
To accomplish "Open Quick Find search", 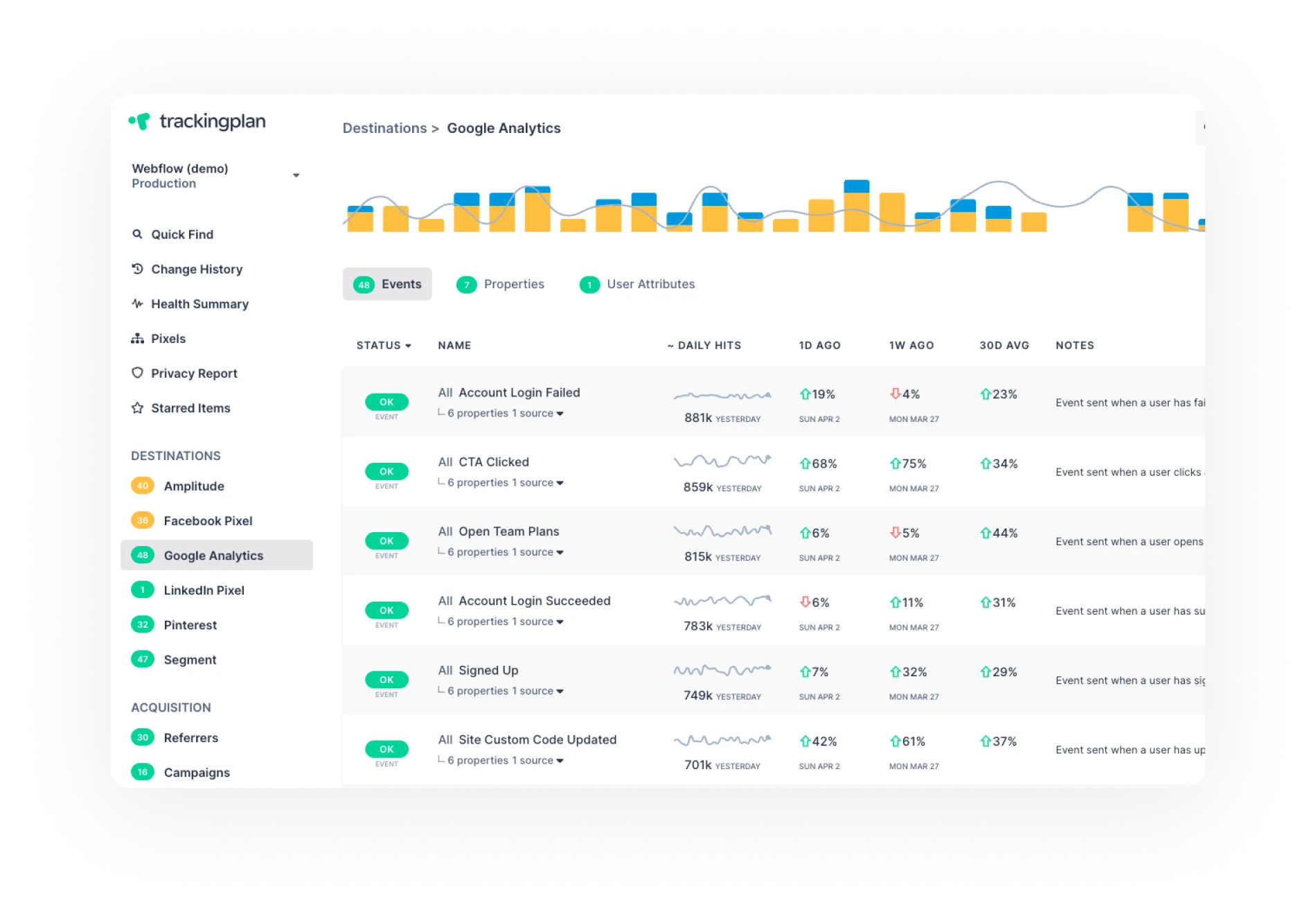I will click(x=181, y=234).
